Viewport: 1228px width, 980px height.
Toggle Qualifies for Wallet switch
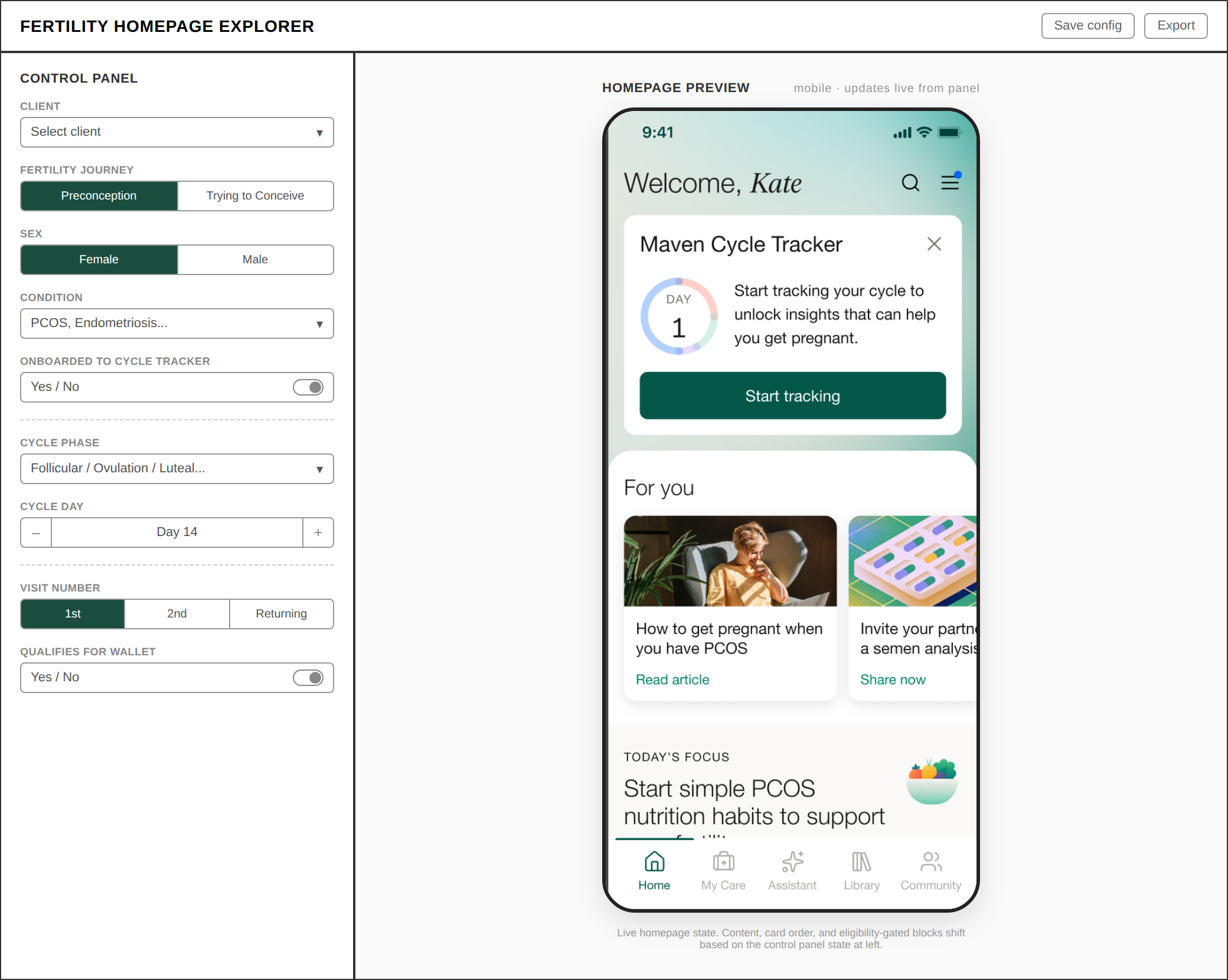click(308, 678)
